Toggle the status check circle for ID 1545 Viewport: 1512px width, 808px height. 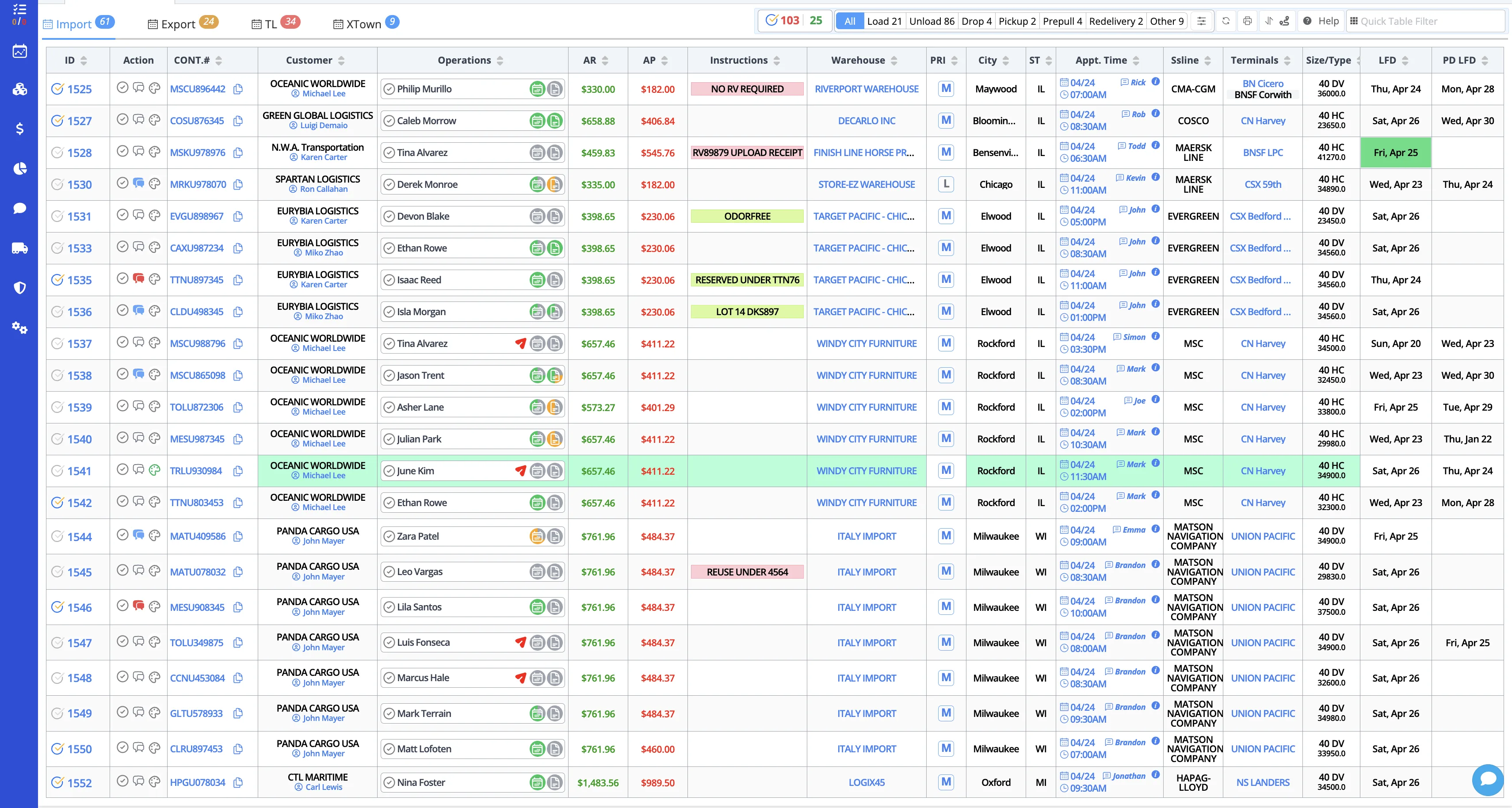[57, 572]
